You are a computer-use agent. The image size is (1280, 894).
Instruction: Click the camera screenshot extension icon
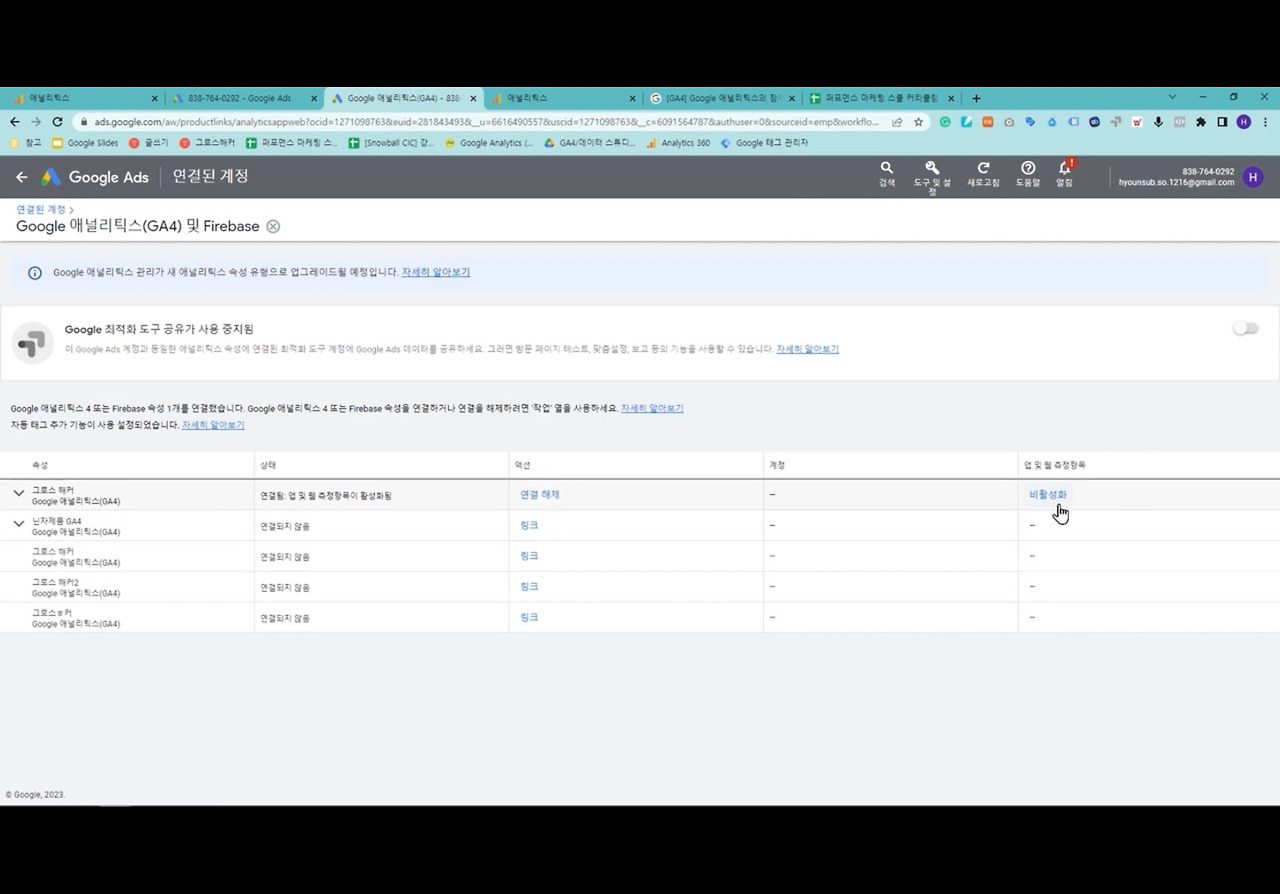click(x=1009, y=122)
